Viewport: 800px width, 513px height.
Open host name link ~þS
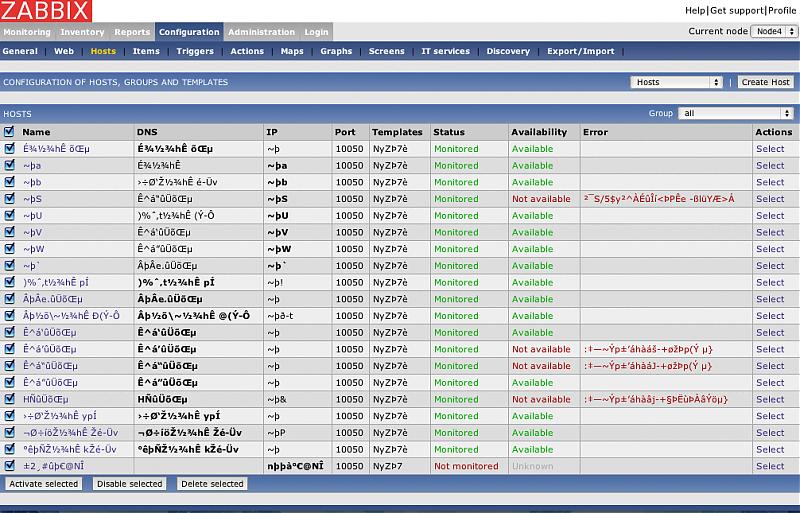(32, 199)
